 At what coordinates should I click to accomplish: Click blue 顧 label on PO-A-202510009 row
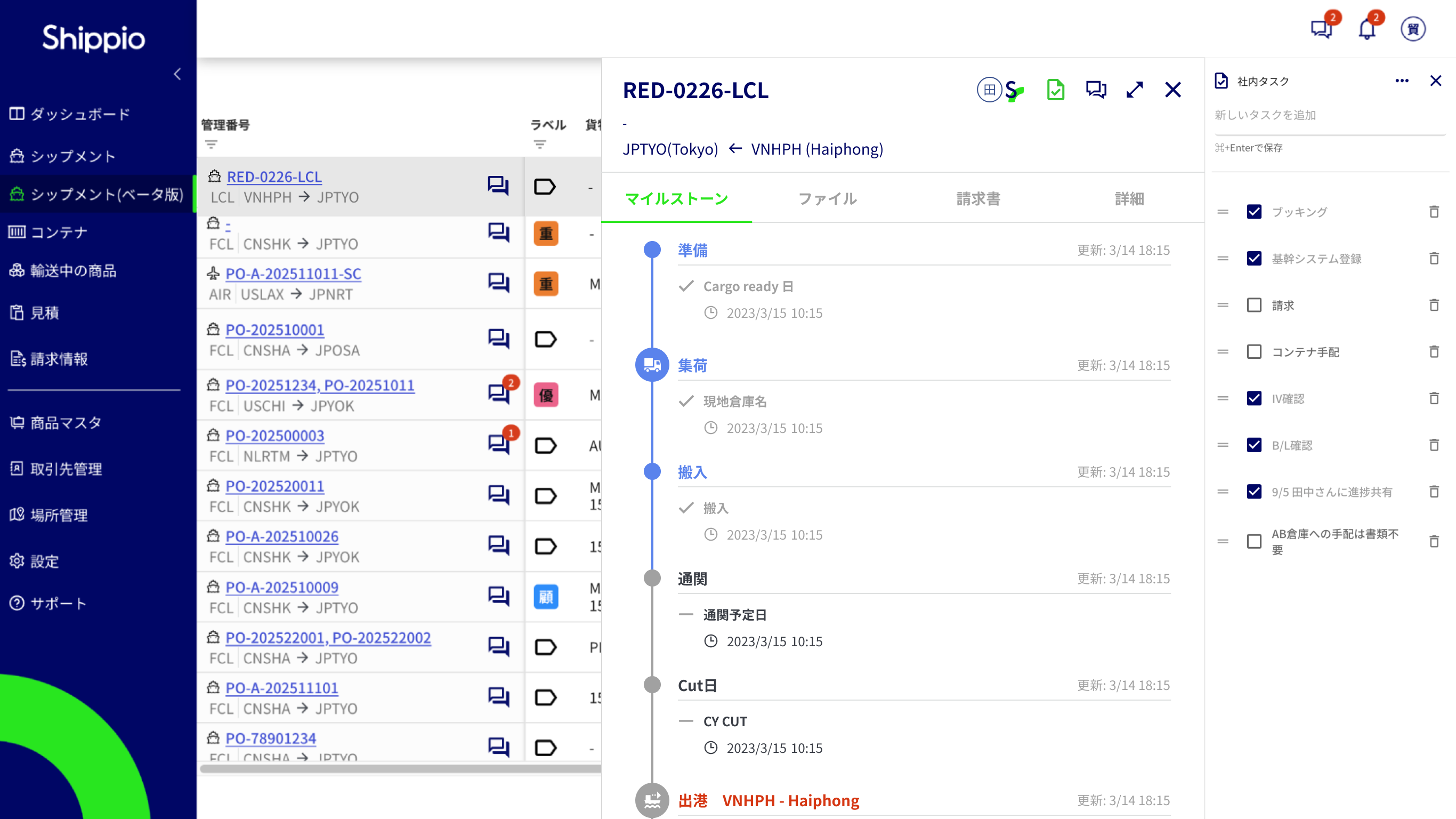545,597
